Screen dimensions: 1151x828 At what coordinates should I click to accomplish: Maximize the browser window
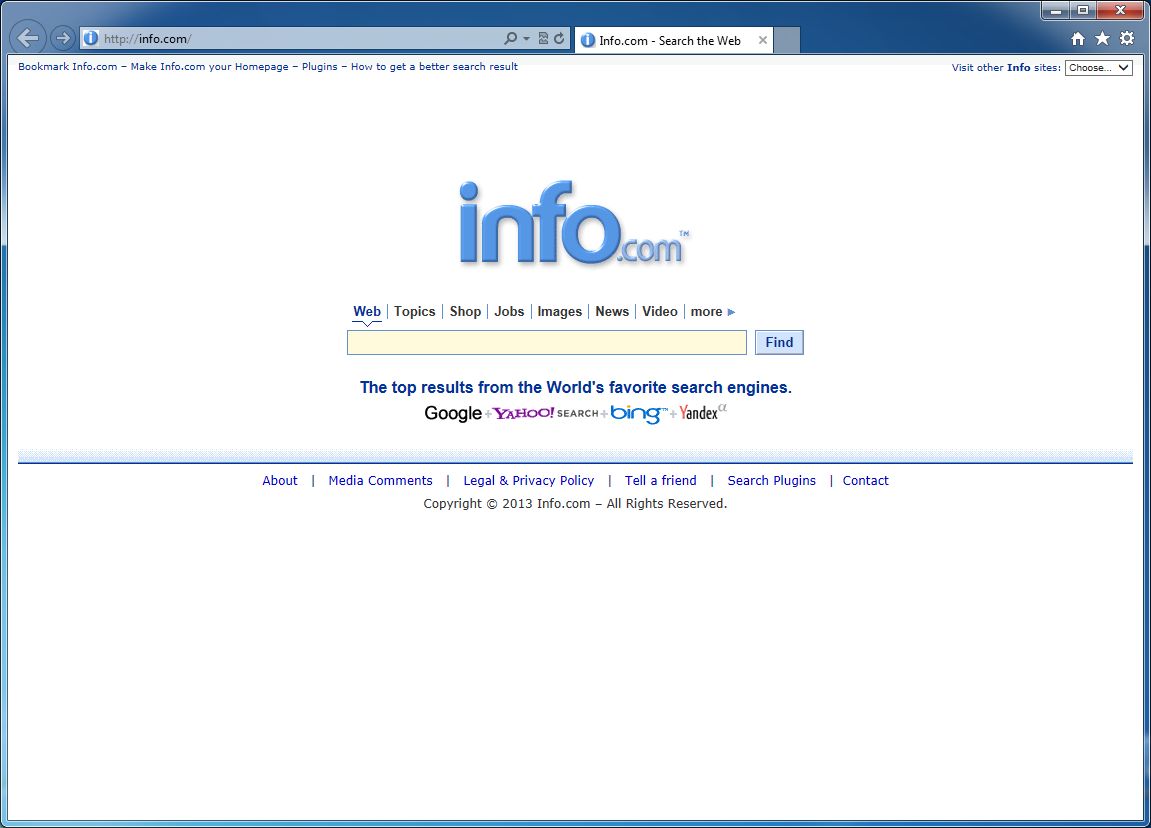pos(1083,10)
